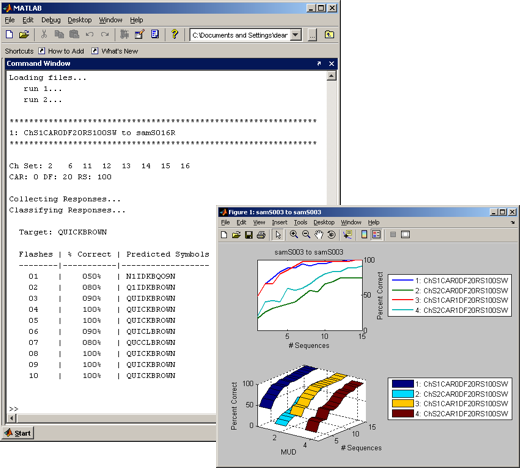The height and width of the screenshot is (469, 521).
Task: Toggle Edit Plot arrow tool in Figure 1
Action: [277, 235]
